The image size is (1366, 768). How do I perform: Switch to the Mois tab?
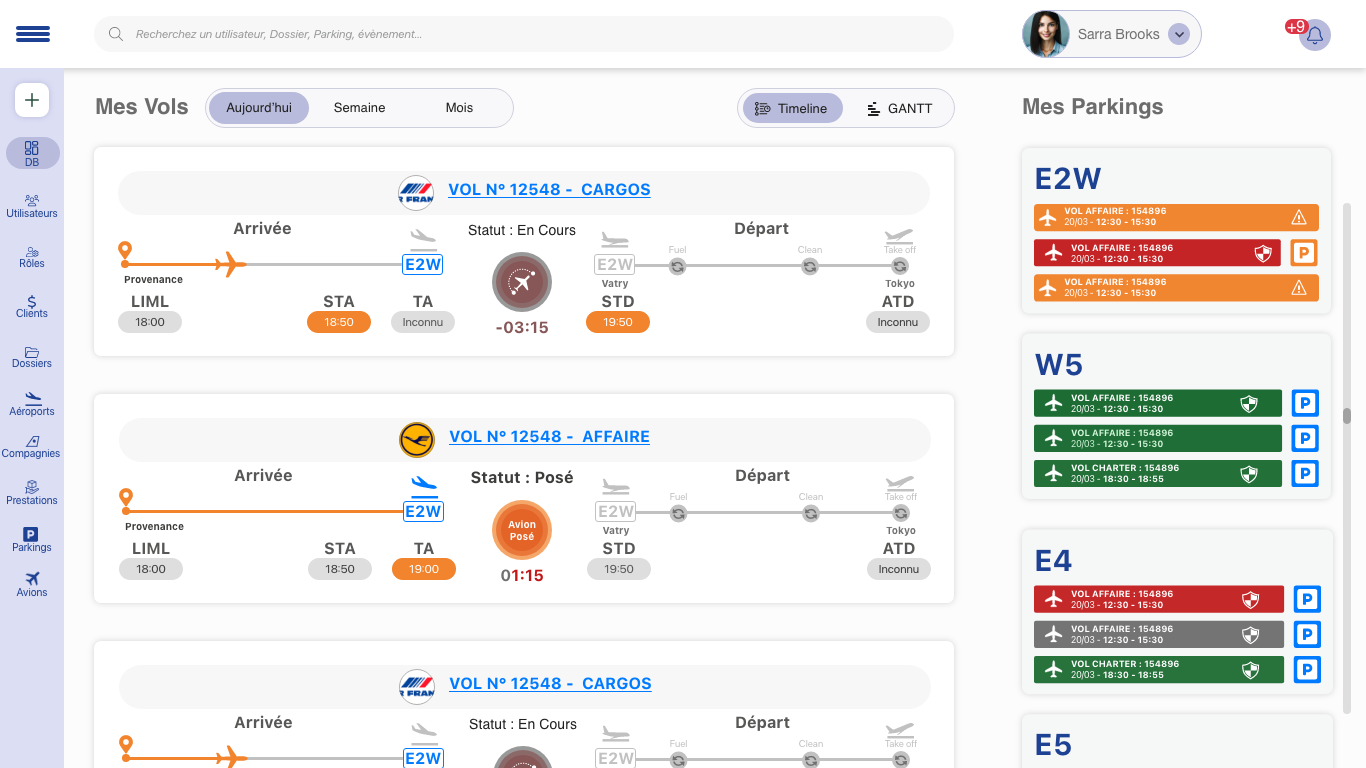click(x=459, y=108)
